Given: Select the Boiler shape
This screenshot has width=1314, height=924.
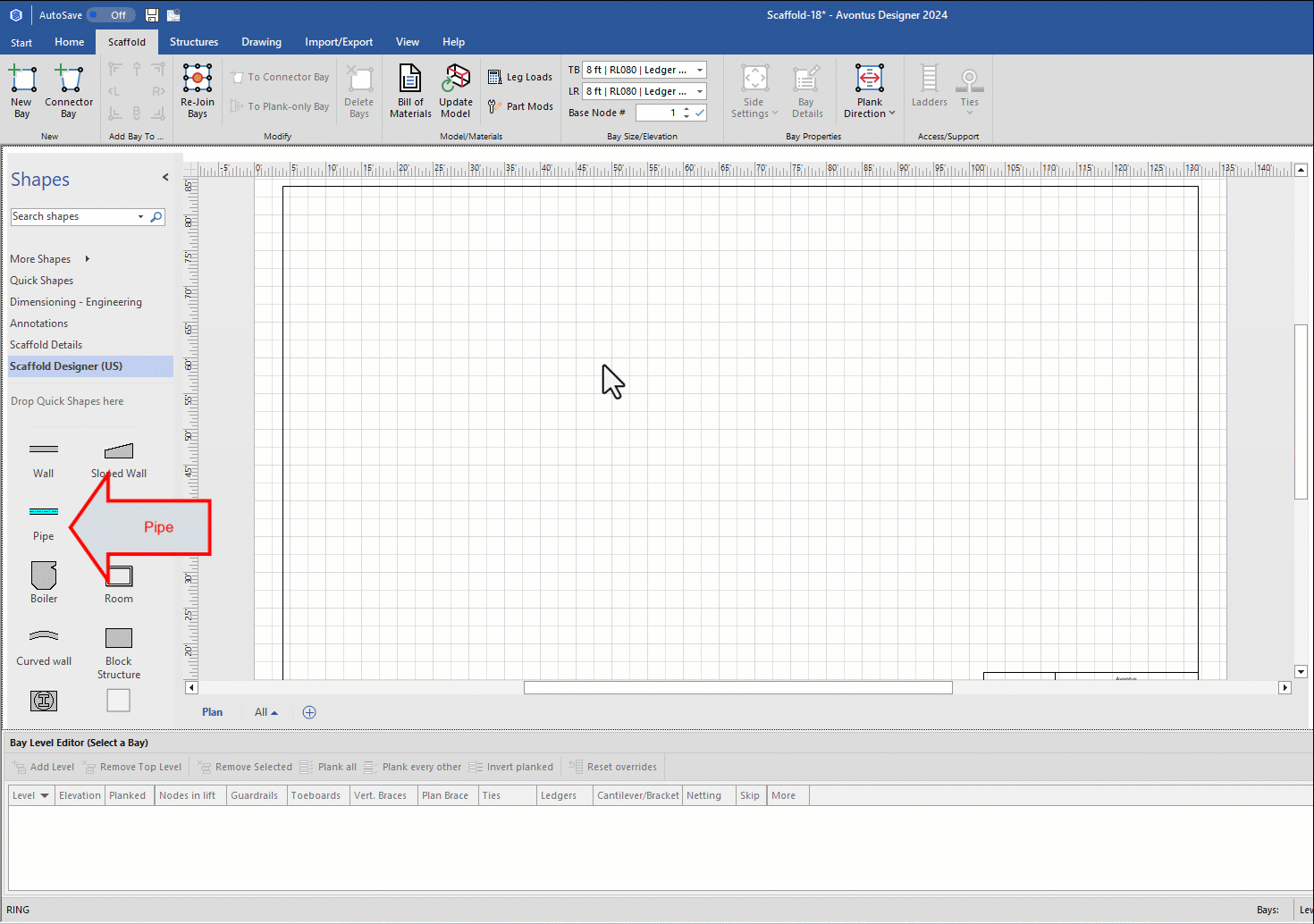Looking at the screenshot, I should [44, 576].
